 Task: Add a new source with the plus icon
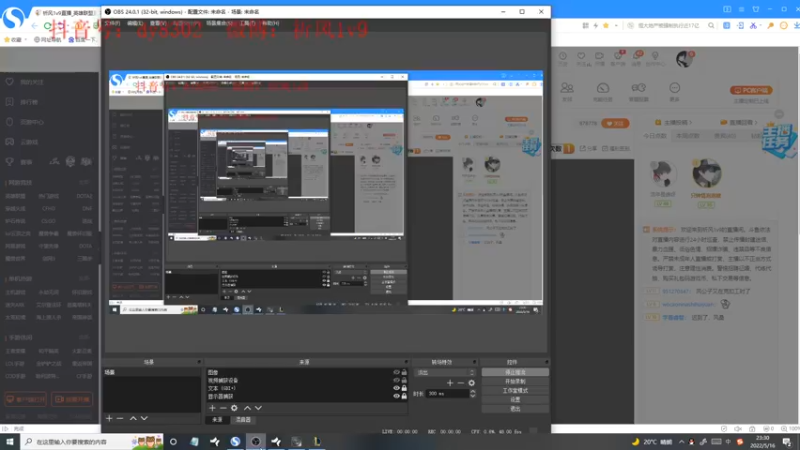tap(212, 408)
